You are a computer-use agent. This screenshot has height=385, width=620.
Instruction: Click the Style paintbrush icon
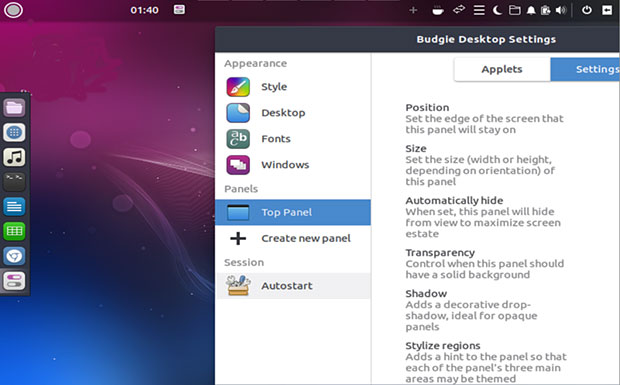(238, 87)
